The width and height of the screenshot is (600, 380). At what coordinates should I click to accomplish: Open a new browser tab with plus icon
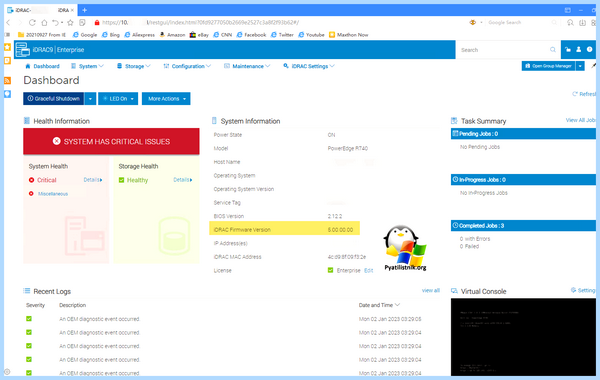pyautogui.click(x=85, y=10)
